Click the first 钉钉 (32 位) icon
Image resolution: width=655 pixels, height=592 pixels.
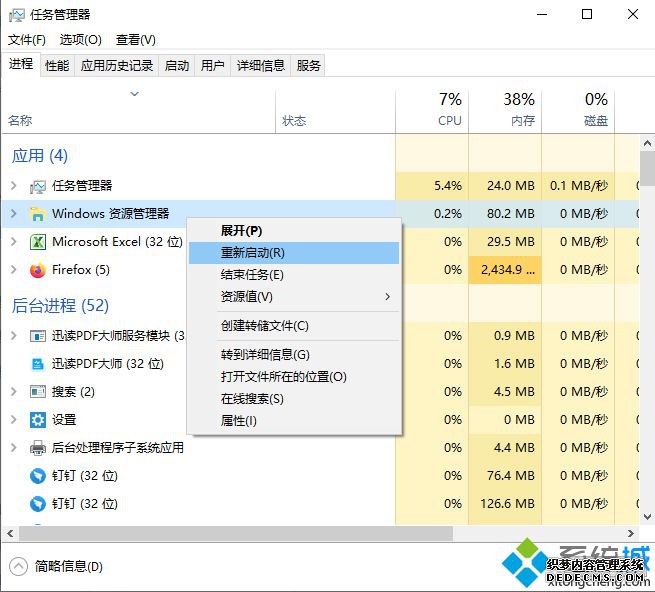tap(38, 476)
